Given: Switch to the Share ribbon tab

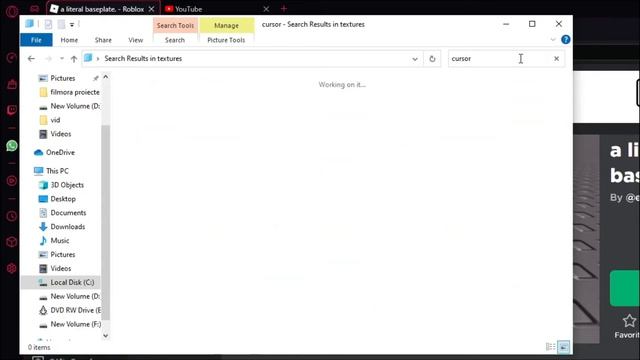Looking at the screenshot, I should click(103, 40).
